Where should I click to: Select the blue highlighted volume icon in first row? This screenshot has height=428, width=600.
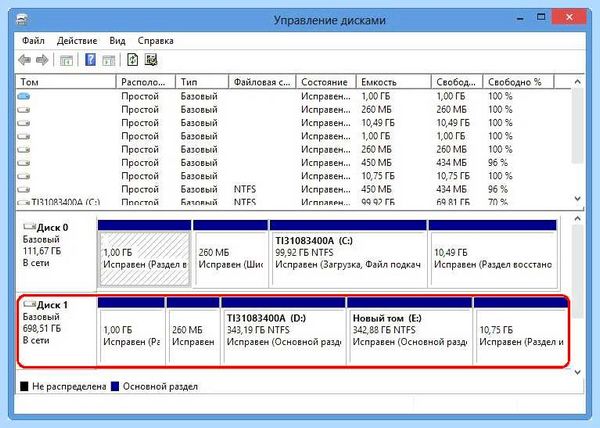click(24, 96)
